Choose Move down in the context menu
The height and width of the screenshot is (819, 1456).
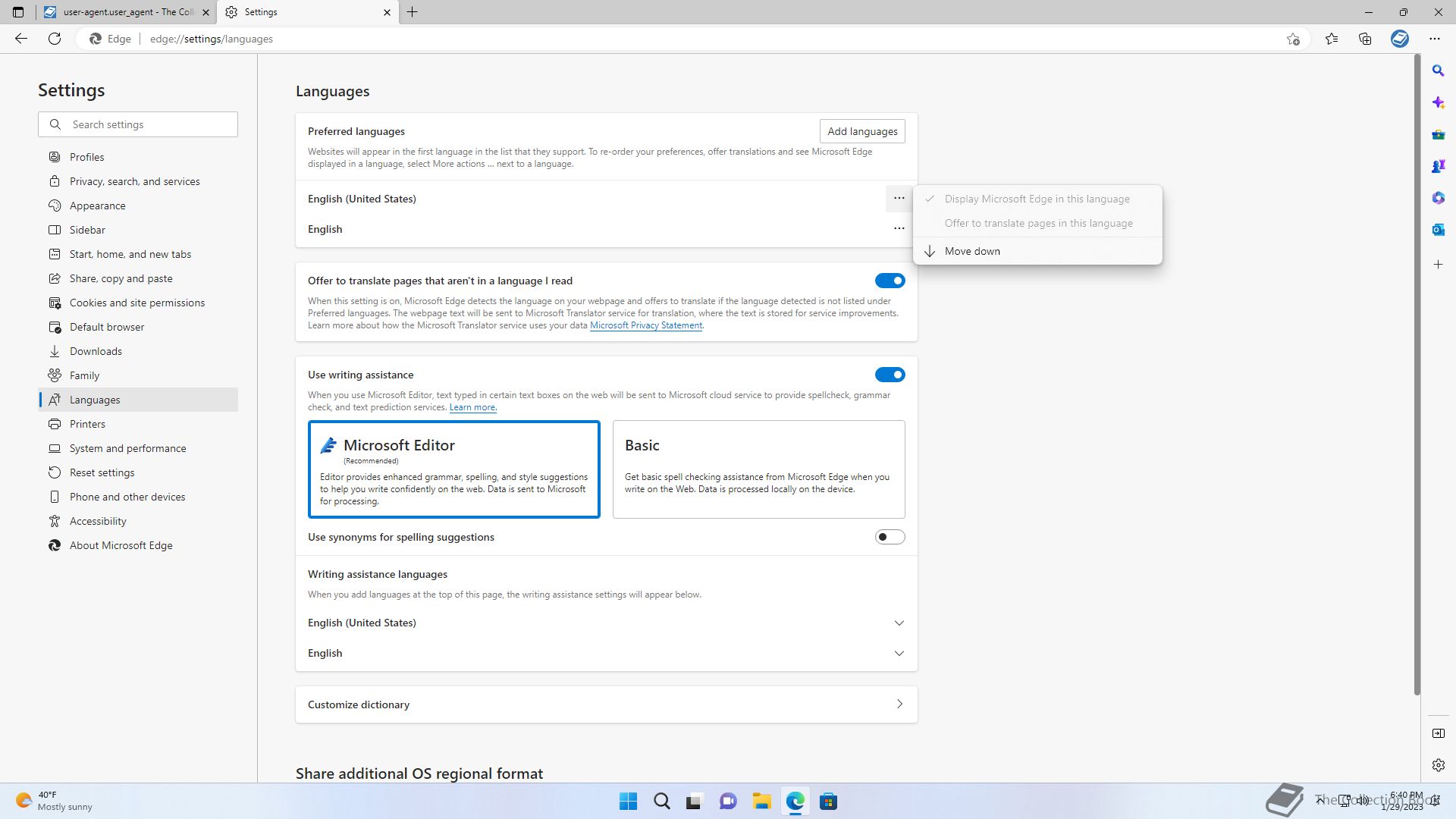(x=1037, y=251)
